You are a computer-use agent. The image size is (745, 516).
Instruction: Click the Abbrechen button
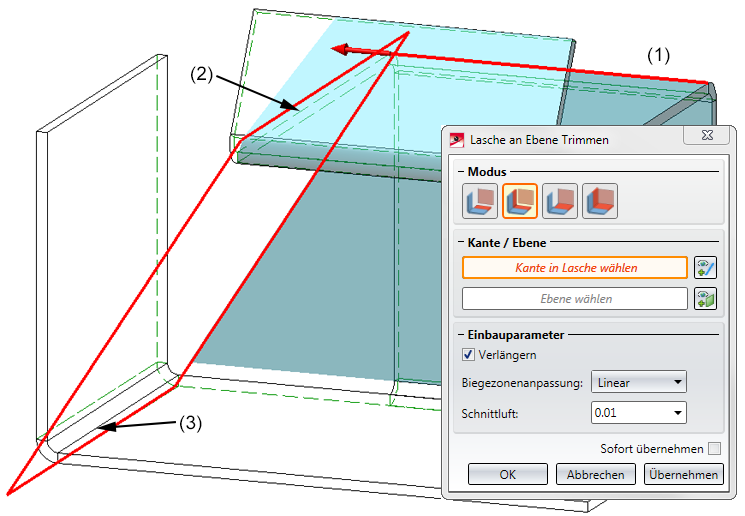tap(595, 474)
